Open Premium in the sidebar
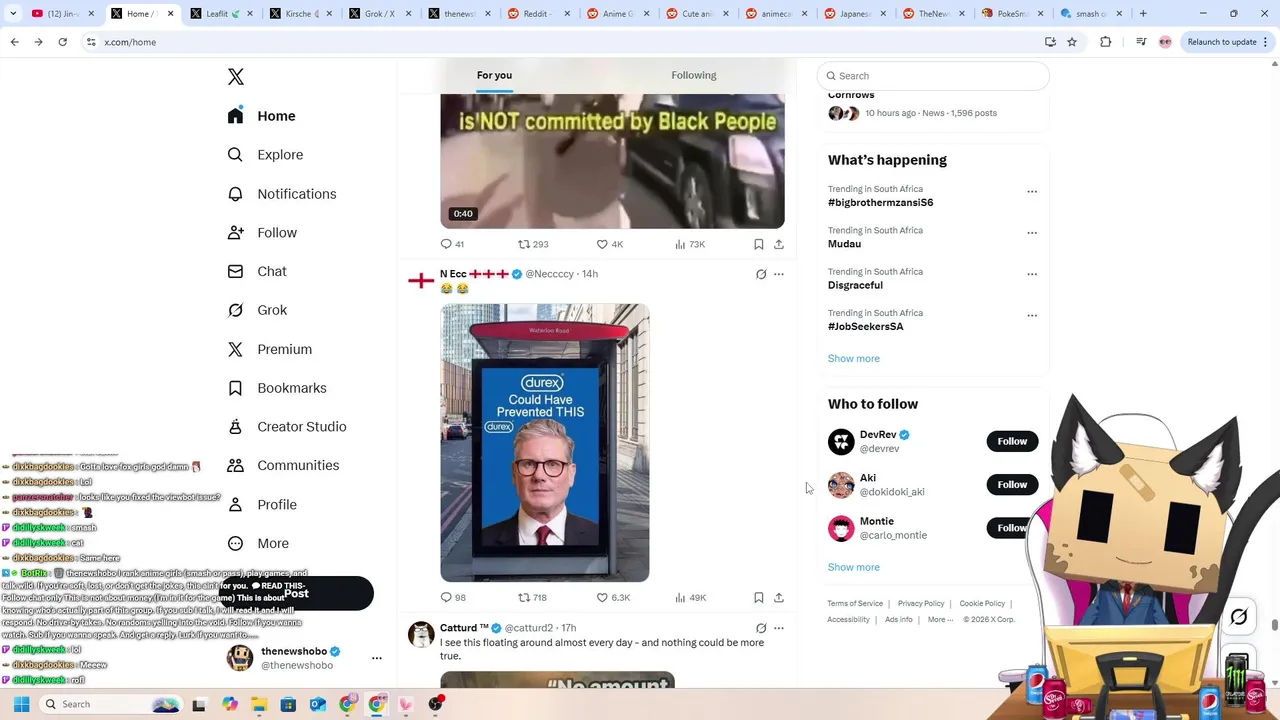 click(270, 349)
